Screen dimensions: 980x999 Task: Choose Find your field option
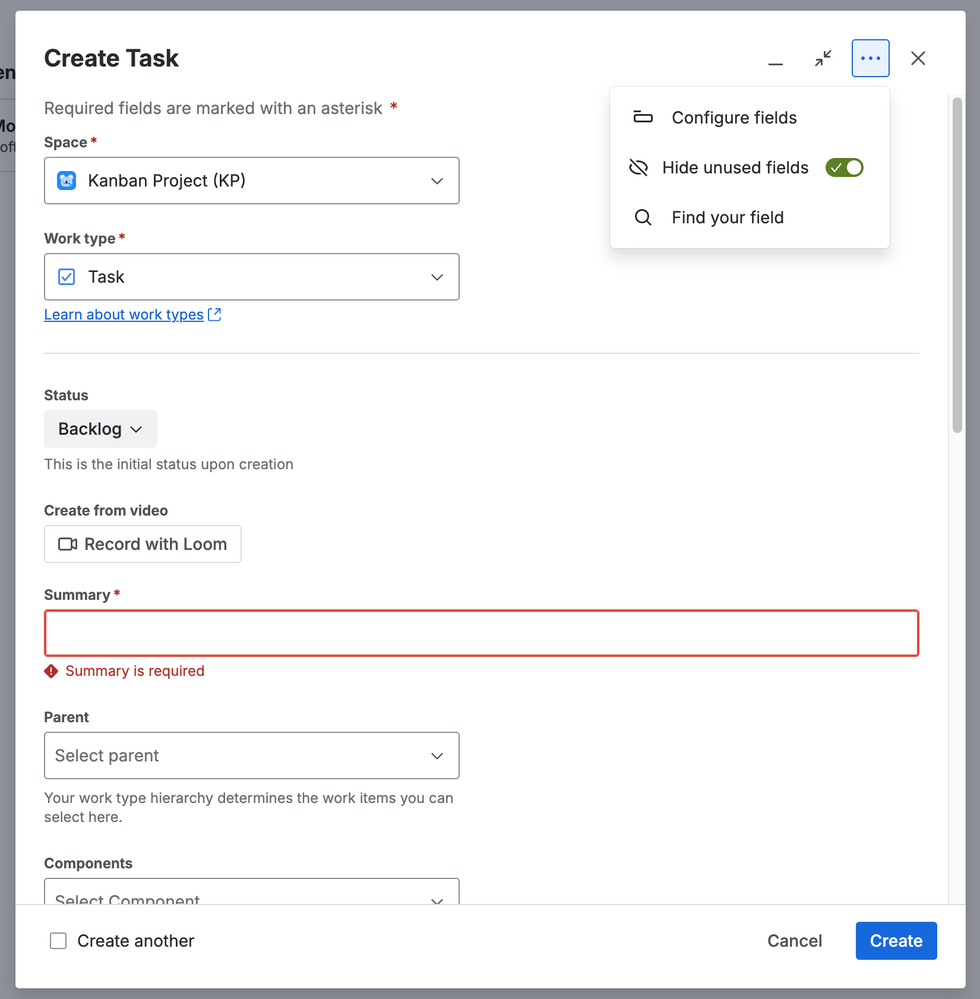point(749,217)
